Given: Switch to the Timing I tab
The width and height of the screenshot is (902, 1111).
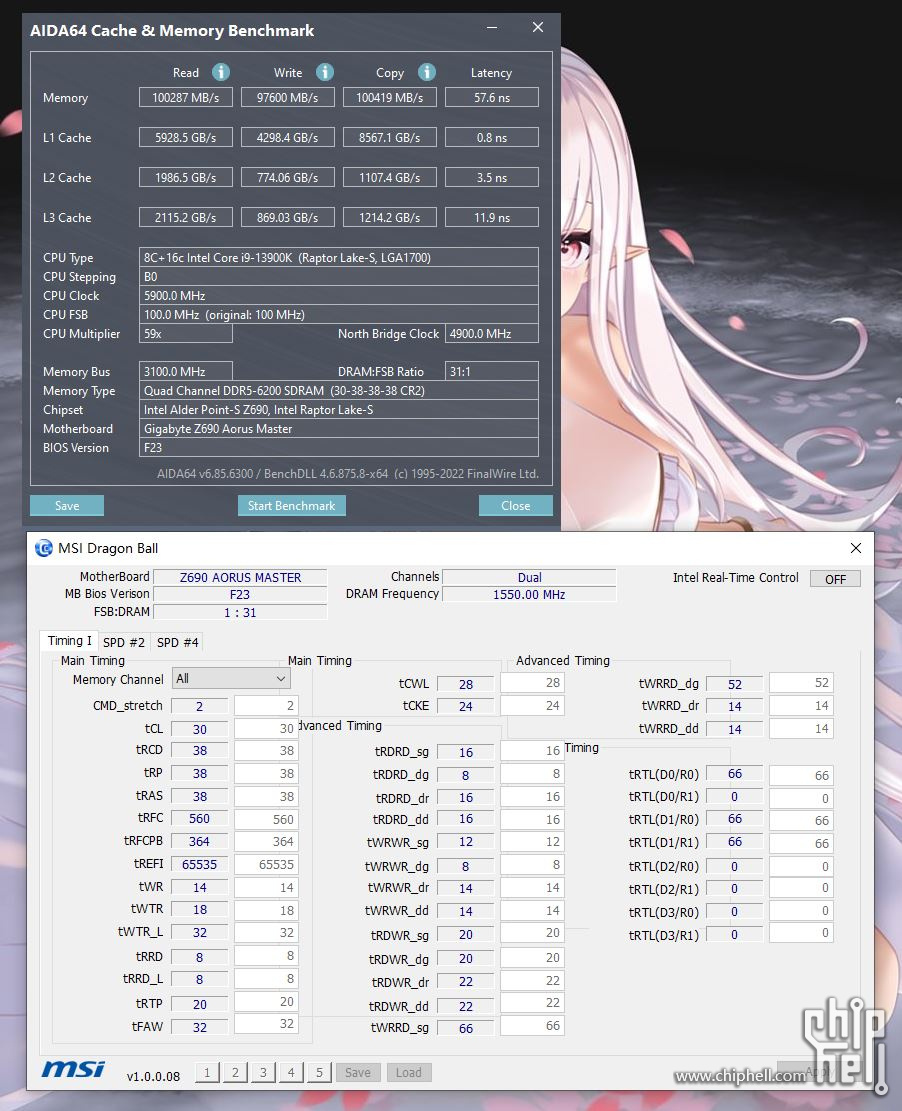Looking at the screenshot, I should point(69,641).
